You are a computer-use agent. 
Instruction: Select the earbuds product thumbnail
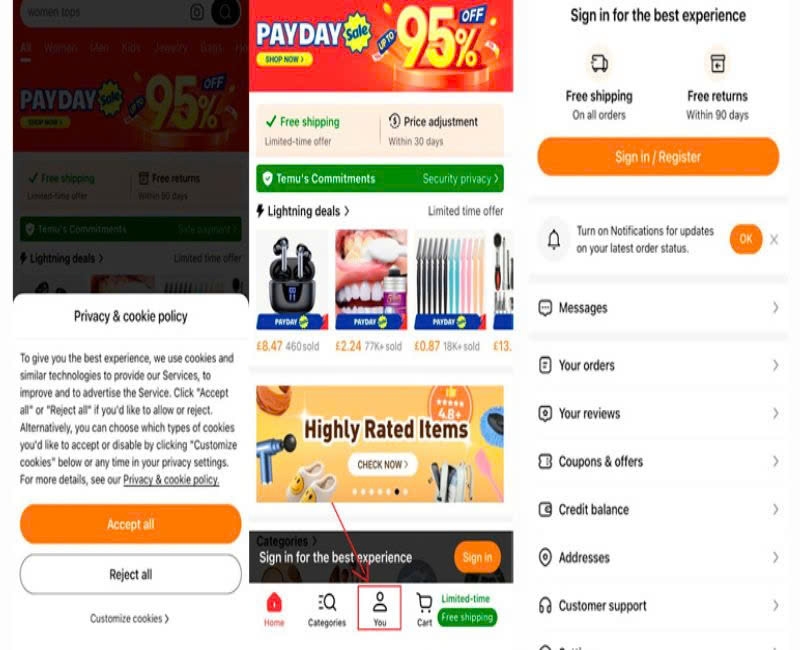pyautogui.click(x=292, y=279)
